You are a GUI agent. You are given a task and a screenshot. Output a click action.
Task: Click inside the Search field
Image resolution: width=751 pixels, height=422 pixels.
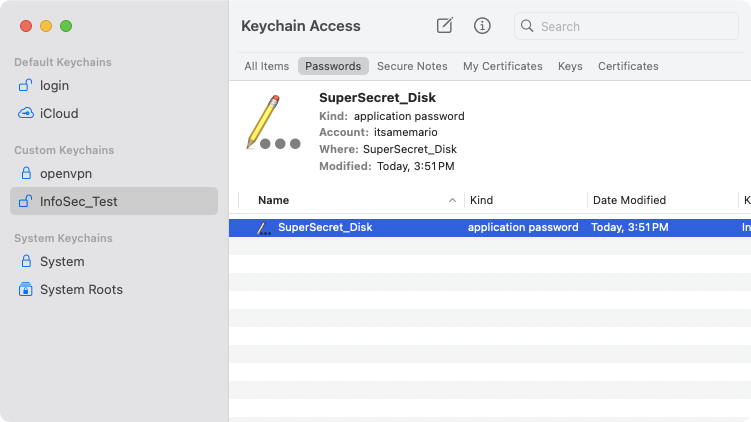pyautogui.click(x=630, y=27)
